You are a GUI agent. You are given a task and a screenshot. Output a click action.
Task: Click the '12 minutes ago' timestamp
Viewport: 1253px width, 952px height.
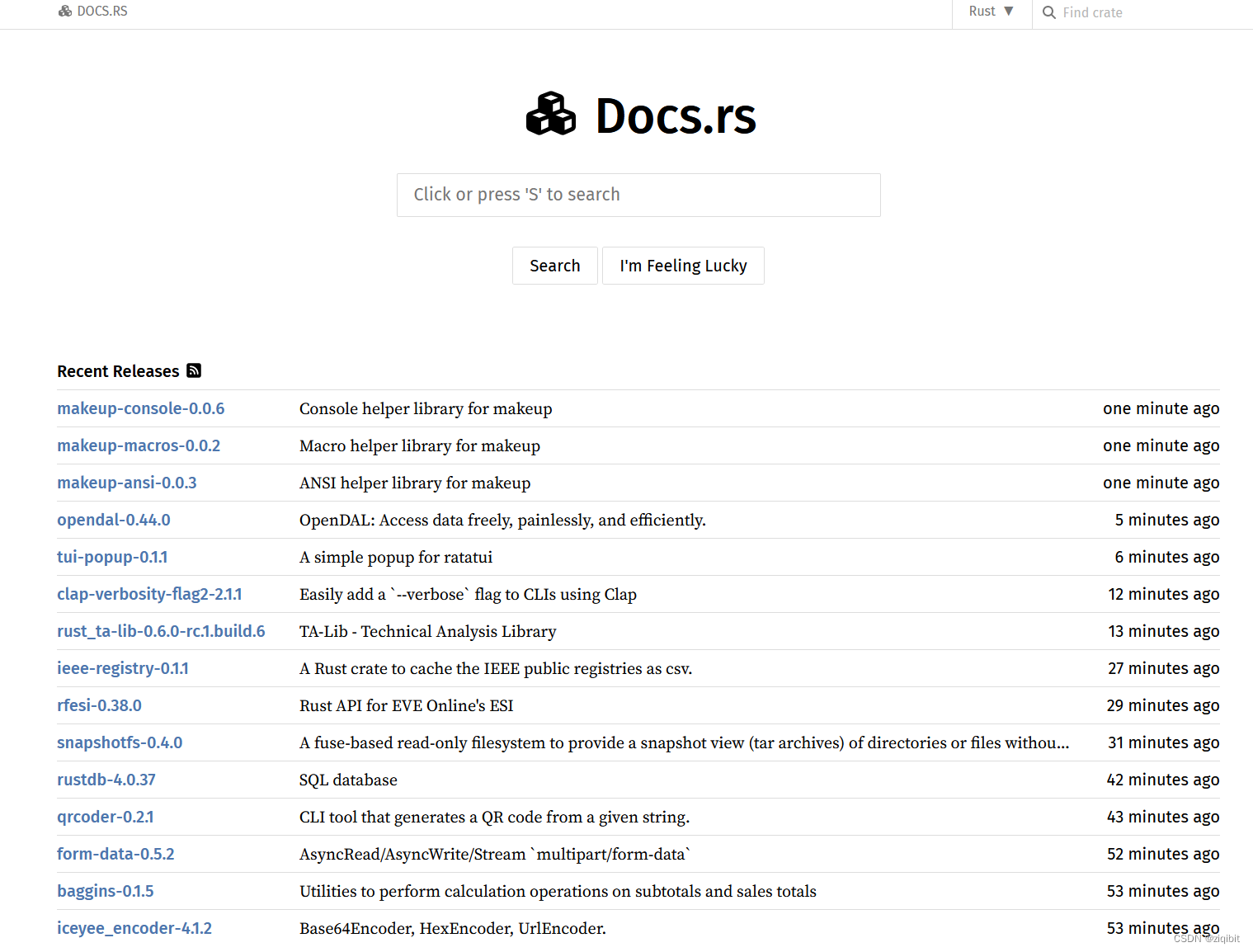1164,594
